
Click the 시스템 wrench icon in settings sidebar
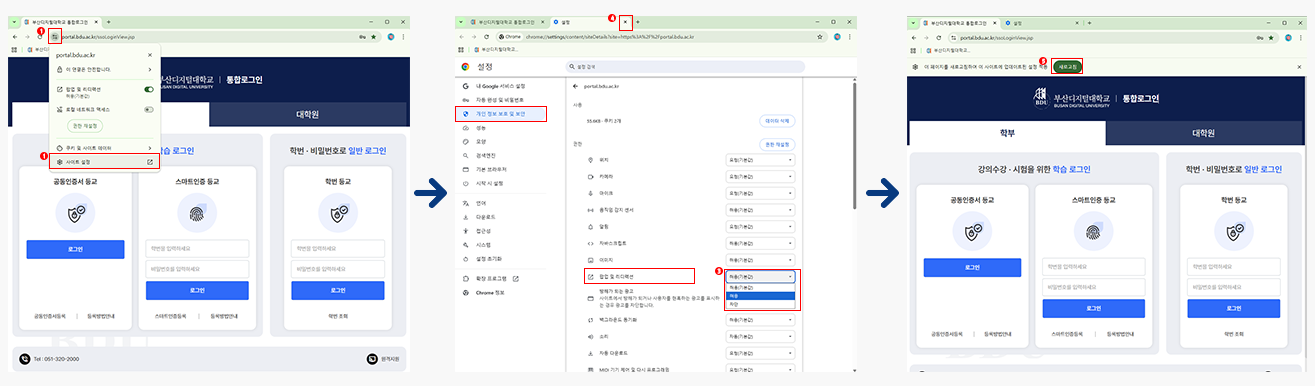(466, 244)
